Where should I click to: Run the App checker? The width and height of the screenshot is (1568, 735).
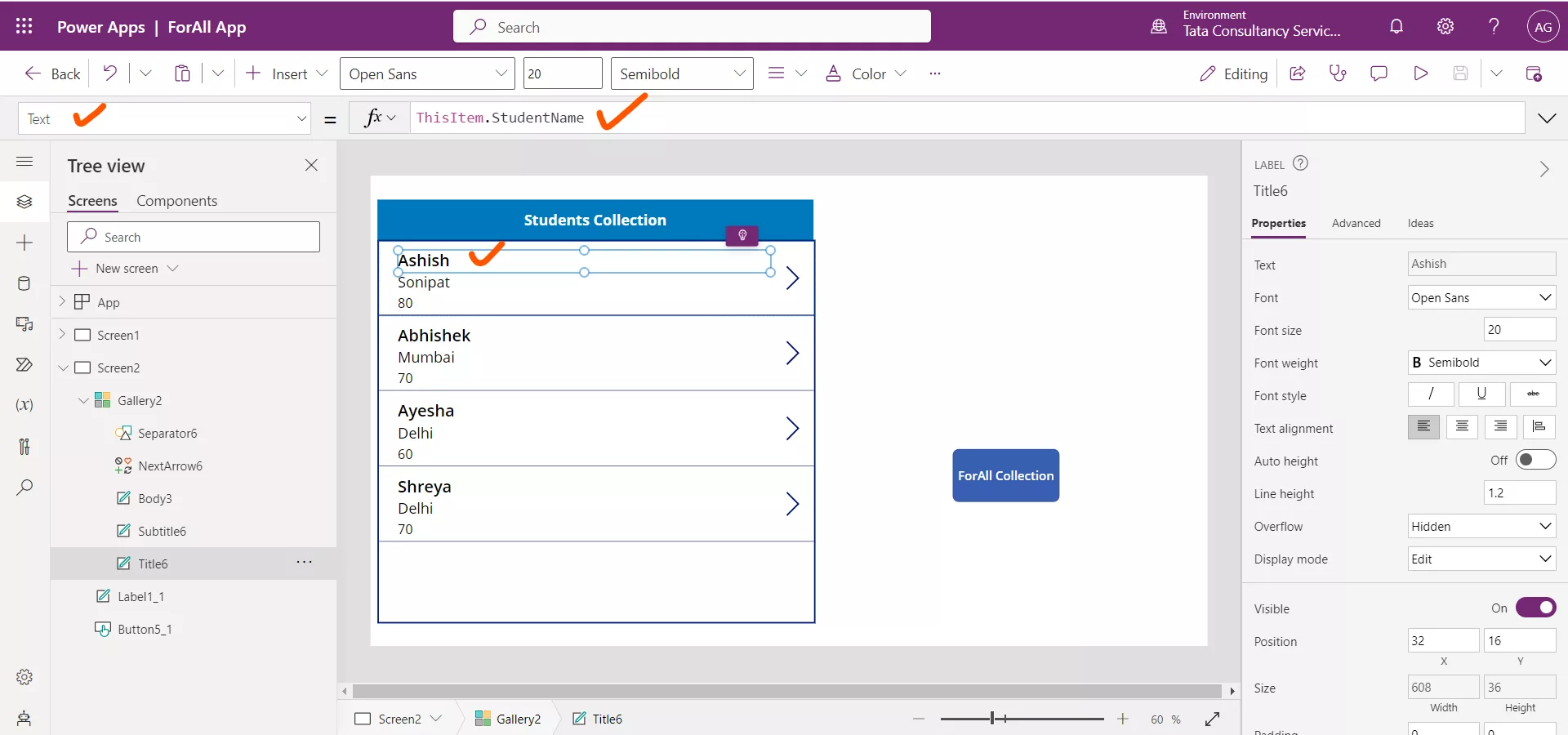click(1338, 73)
